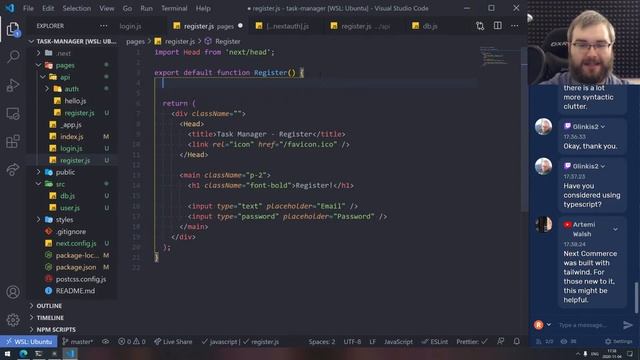Open Windows Start menu
The width and height of the screenshot is (640, 360).
coord(8,353)
